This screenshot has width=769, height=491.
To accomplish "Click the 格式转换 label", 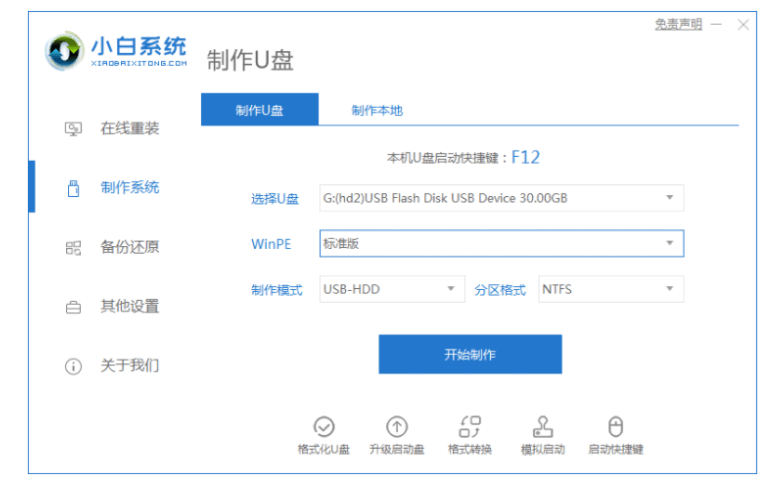I will tap(470, 449).
